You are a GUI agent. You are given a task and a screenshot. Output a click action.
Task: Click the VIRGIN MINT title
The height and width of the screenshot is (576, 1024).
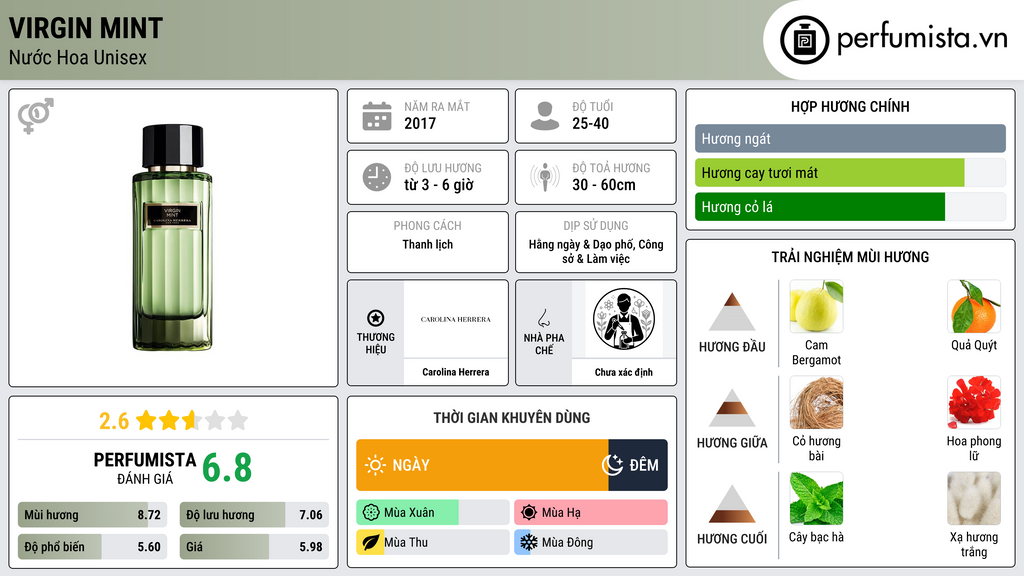[86, 28]
